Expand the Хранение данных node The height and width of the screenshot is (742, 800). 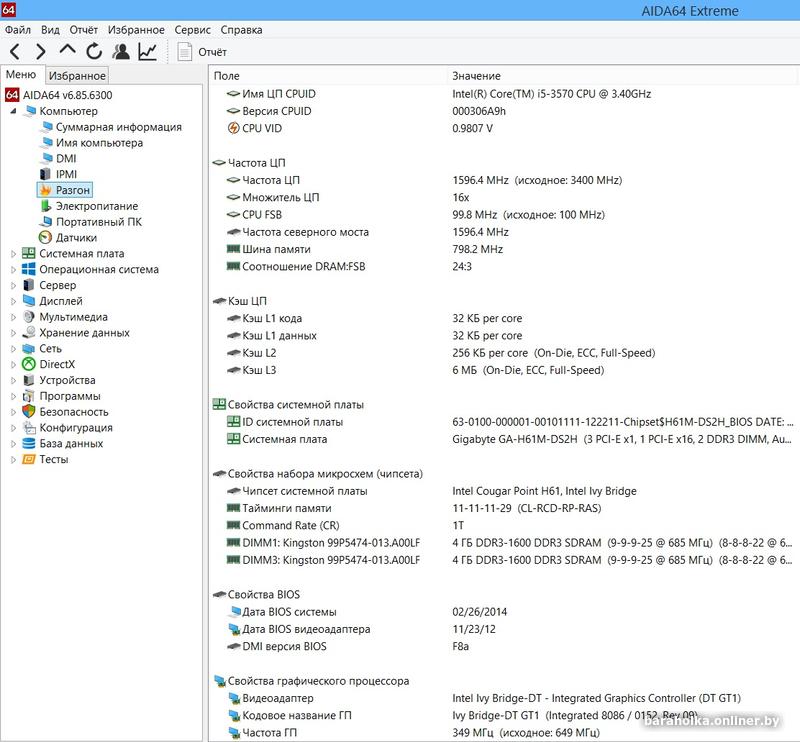(x=13, y=333)
